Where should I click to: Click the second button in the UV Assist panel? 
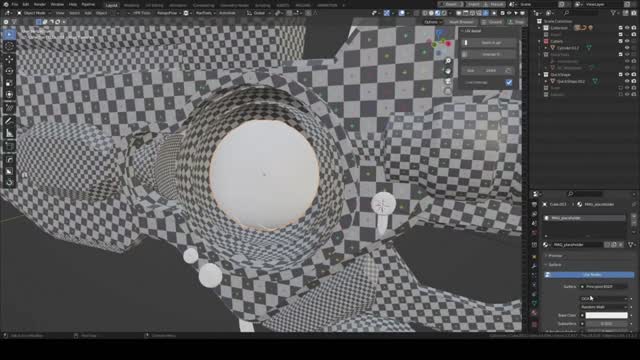[x=489, y=54]
